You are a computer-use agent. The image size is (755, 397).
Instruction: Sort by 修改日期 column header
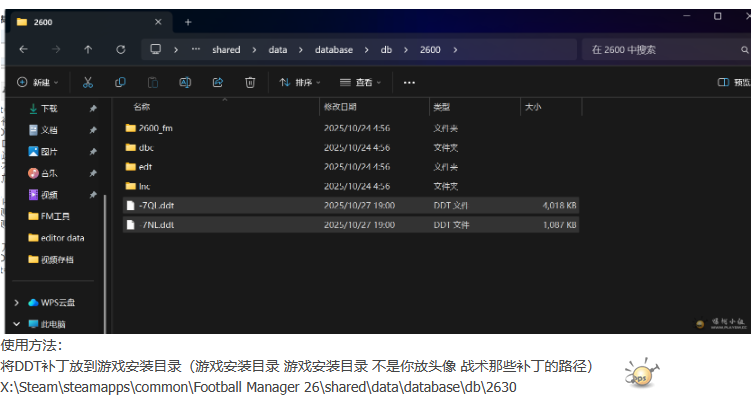(x=340, y=107)
